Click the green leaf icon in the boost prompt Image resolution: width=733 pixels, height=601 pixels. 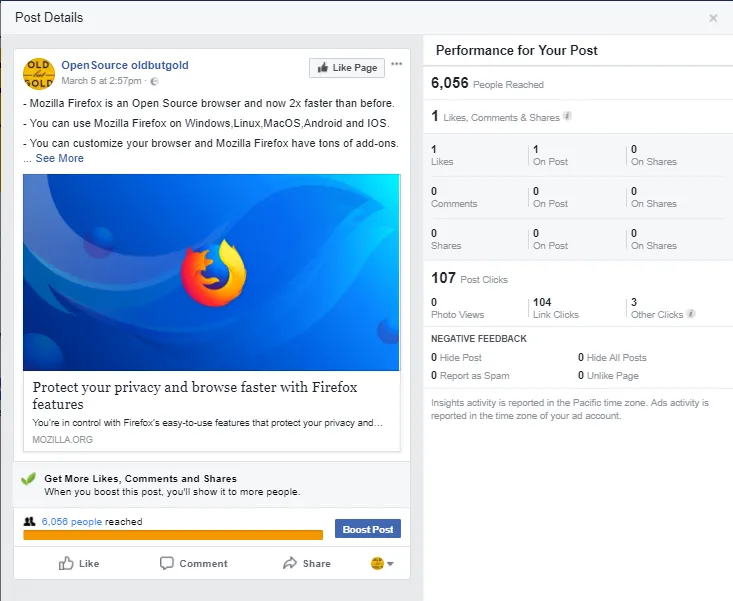click(x=29, y=479)
